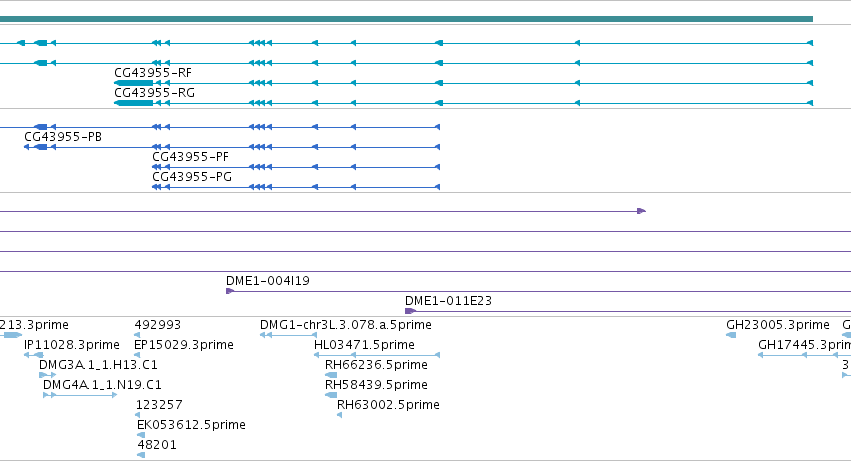Viewport: 851px width, 461px height.
Task: Click the IP11028.3prime EST label
Action: 72,345
